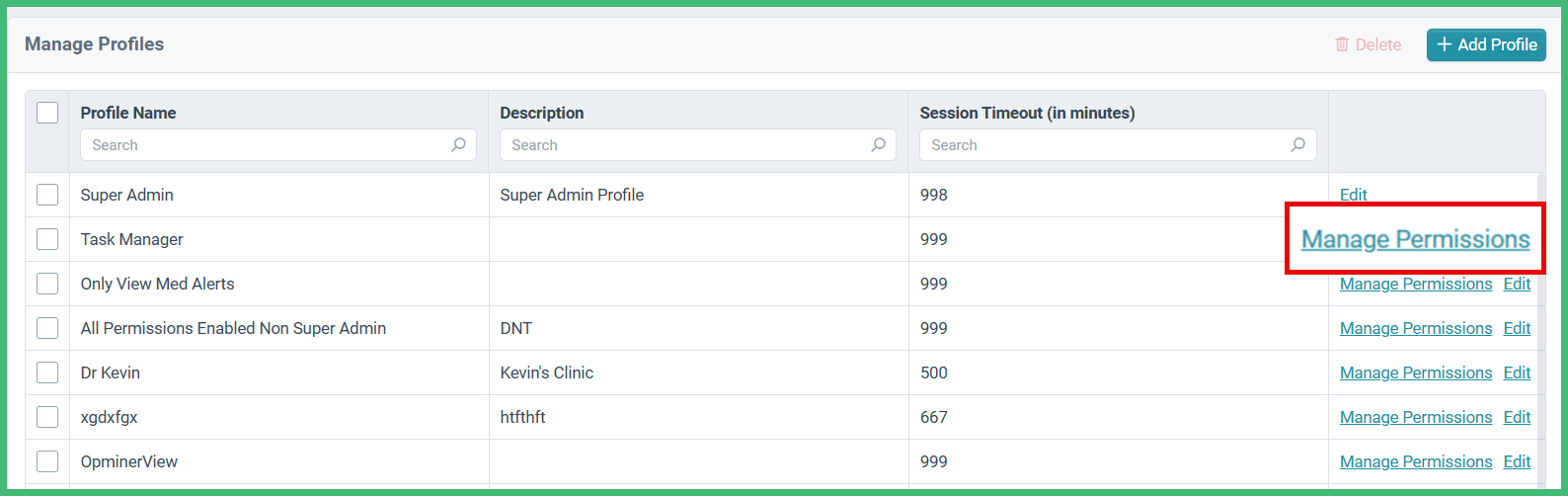Click the Add Profile button
The width and height of the screenshot is (1568, 496).
click(1486, 44)
